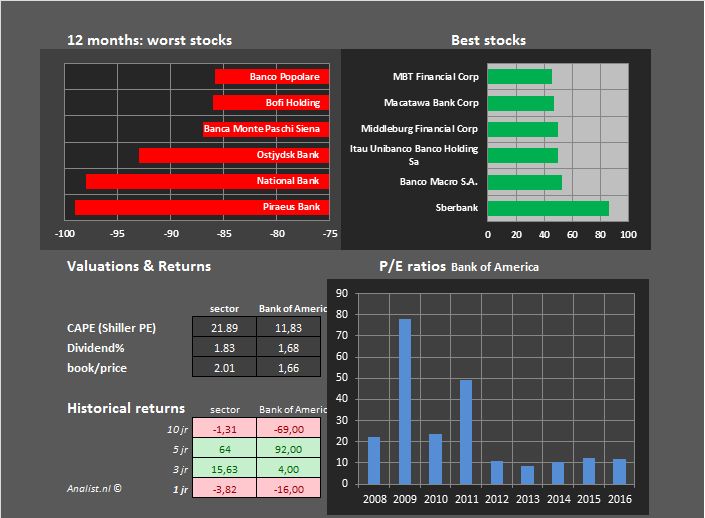Select the Bank of America 10 jr cell -69,00
Image resolution: width=705 pixels, height=518 pixels.
[289, 429]
